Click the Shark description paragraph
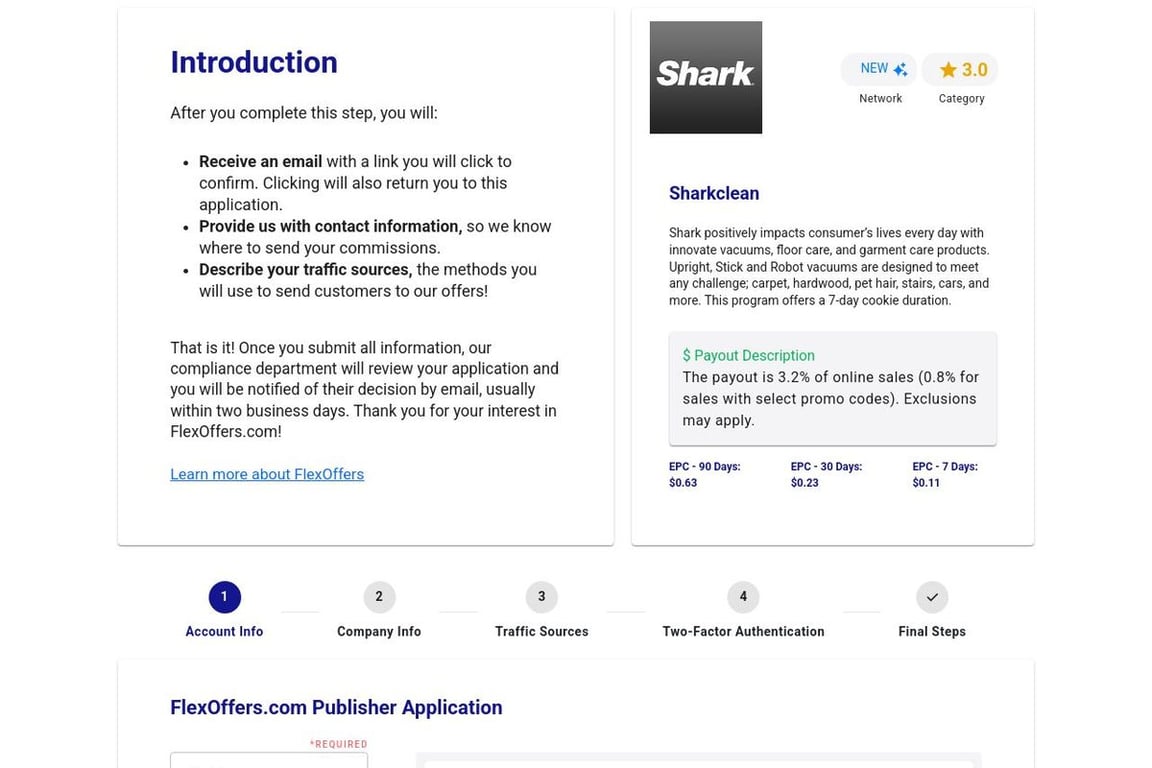This screenshot has height=768, width=1152. (x=829, y=266)
